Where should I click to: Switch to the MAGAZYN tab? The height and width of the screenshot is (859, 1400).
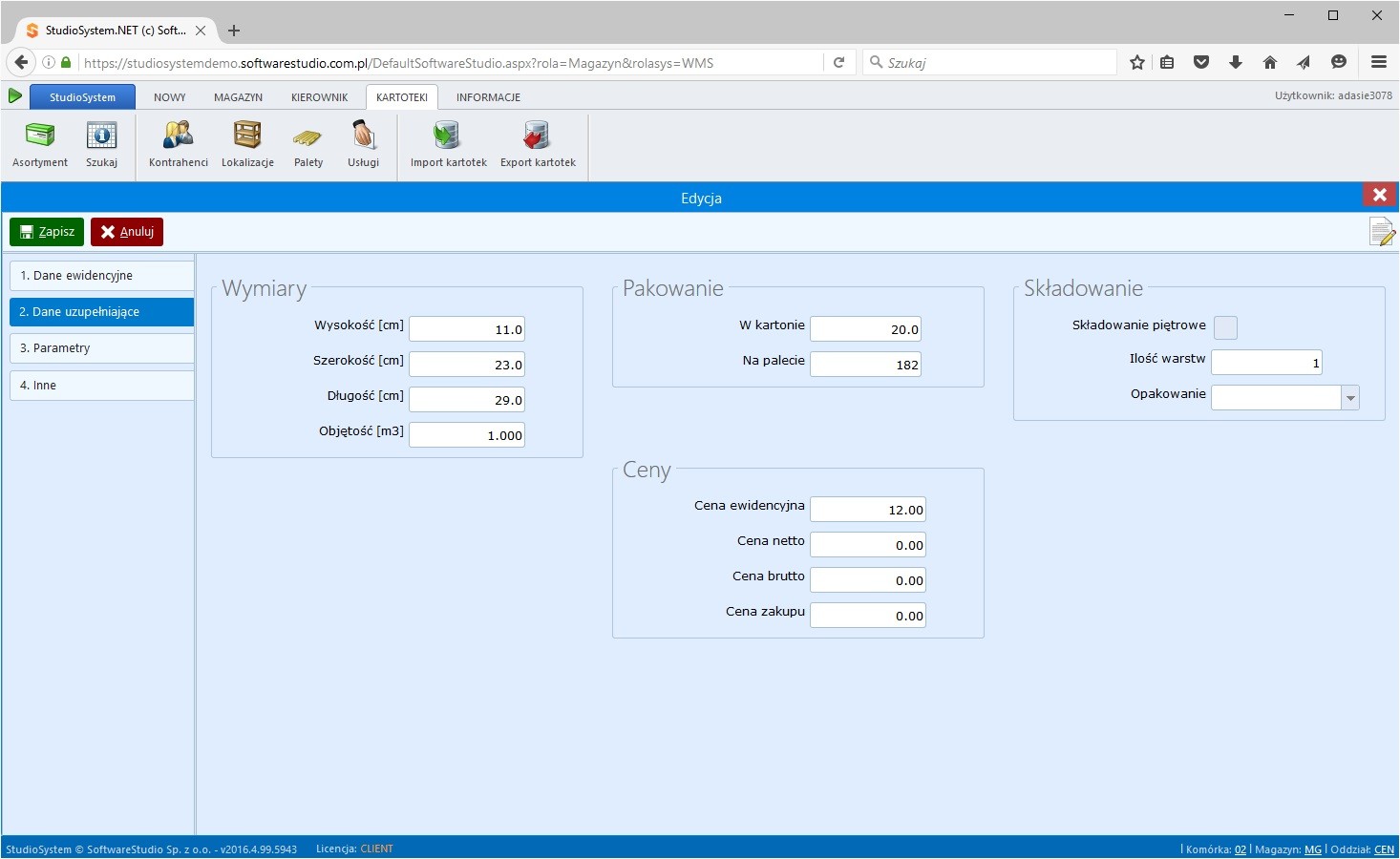point(238,96)
